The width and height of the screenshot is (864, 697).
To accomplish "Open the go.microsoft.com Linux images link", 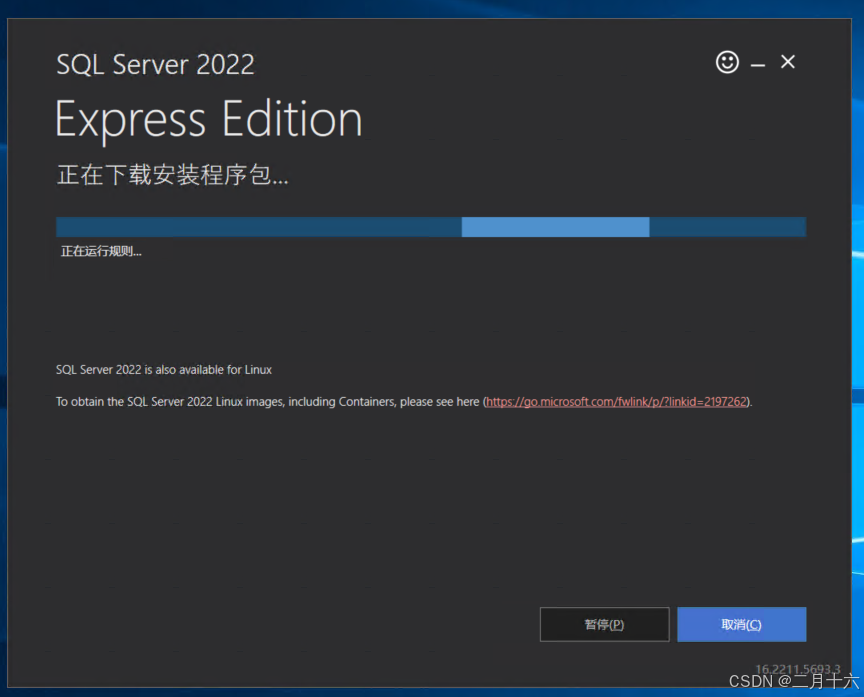I will (x=616, y=402).
